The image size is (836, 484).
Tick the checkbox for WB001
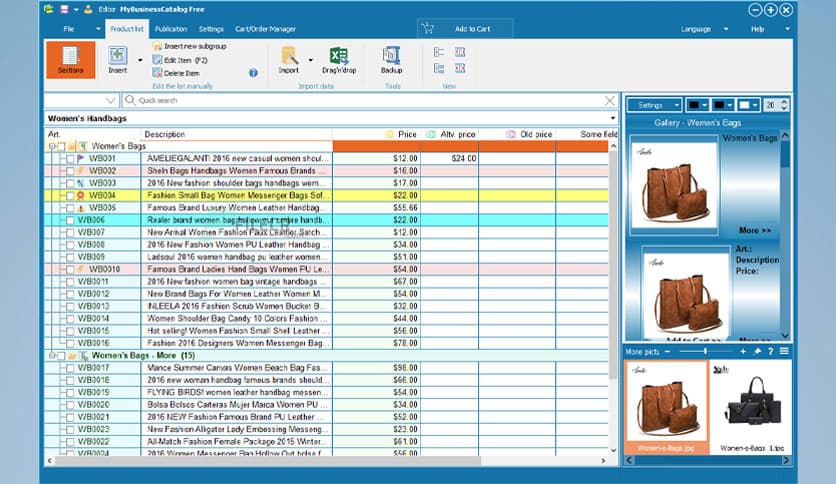[x=70, y=159]
